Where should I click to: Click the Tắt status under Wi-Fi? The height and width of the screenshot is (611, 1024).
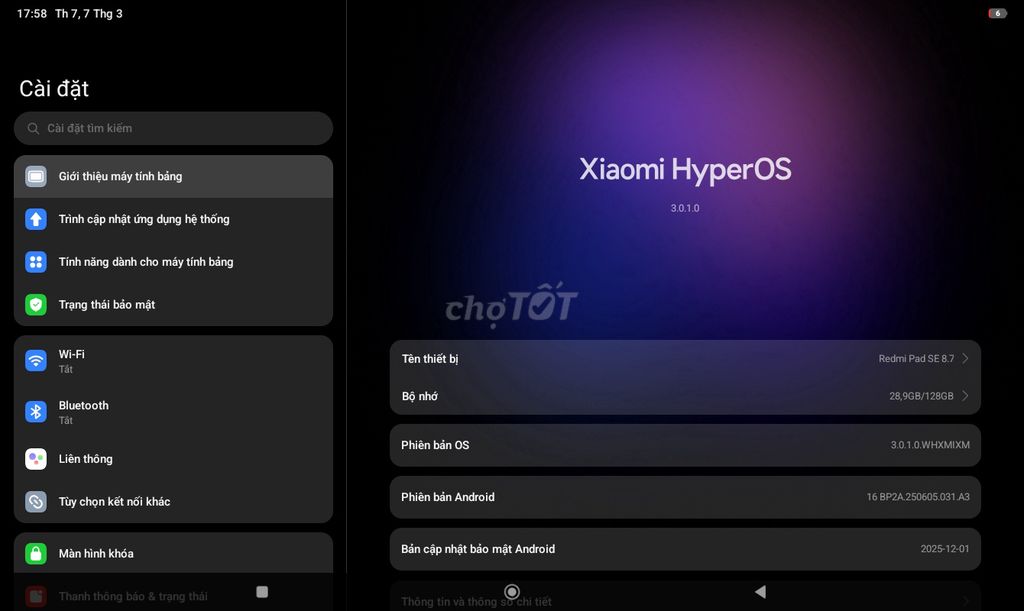(x=66, y=369)
